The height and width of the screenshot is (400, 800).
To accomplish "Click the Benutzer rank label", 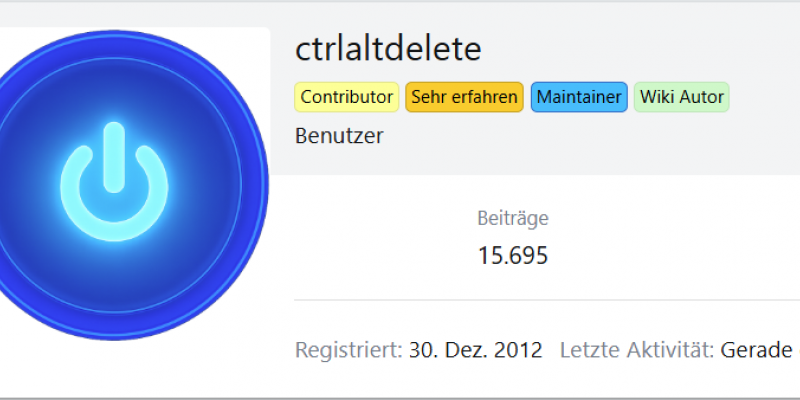I will point(339,136).
